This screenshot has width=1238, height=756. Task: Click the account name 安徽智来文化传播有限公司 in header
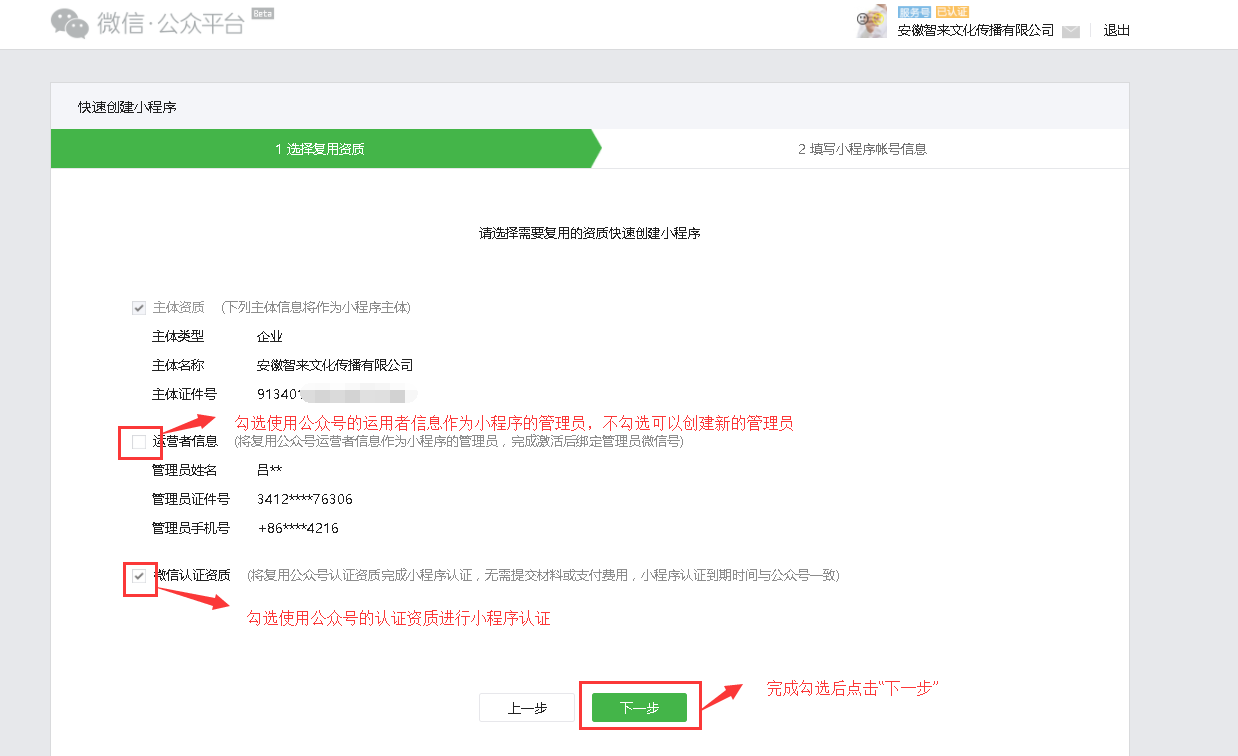(x=975, y=31)
